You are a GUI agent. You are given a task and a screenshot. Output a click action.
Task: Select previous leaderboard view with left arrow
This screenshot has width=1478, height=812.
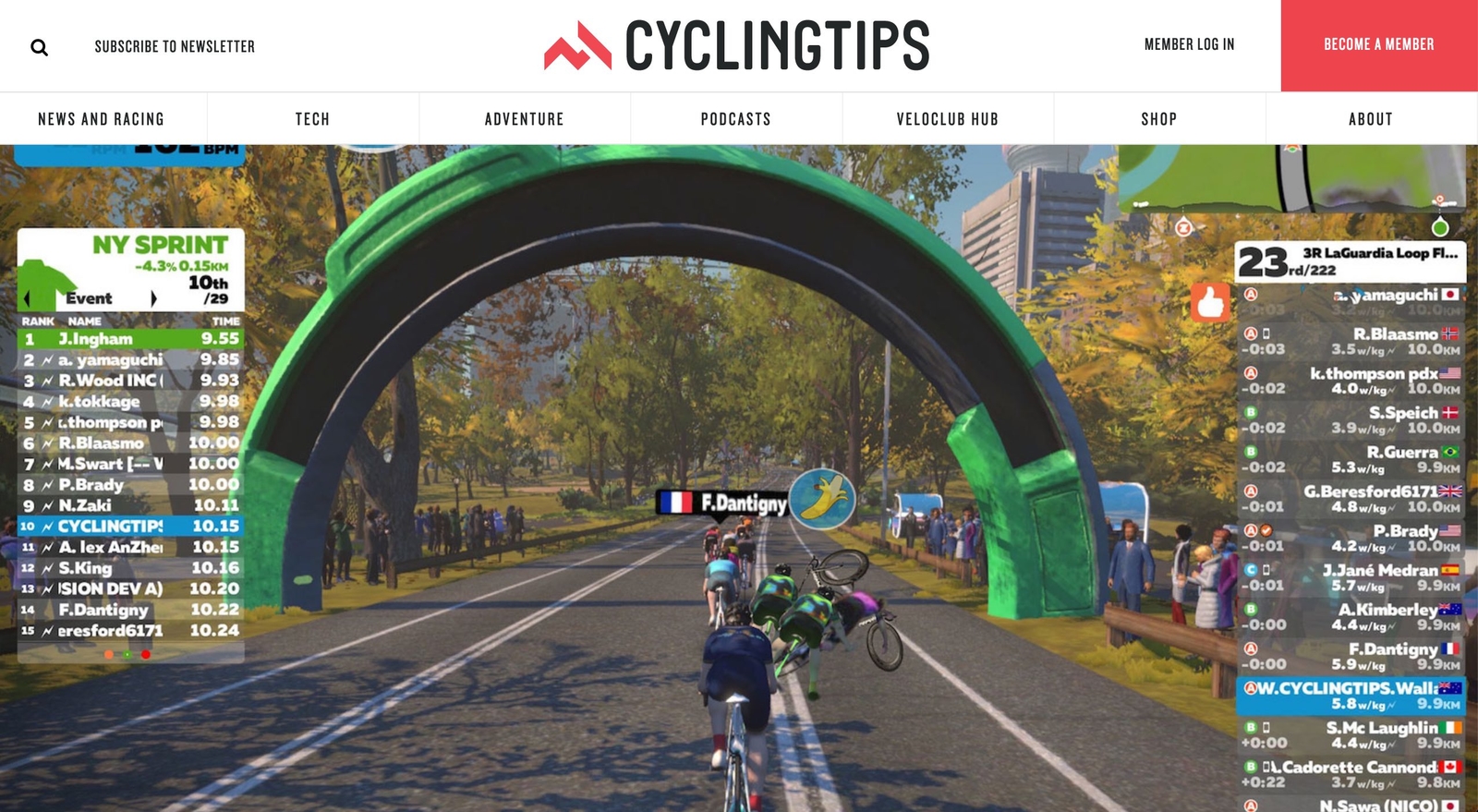[x=28, y=298]
